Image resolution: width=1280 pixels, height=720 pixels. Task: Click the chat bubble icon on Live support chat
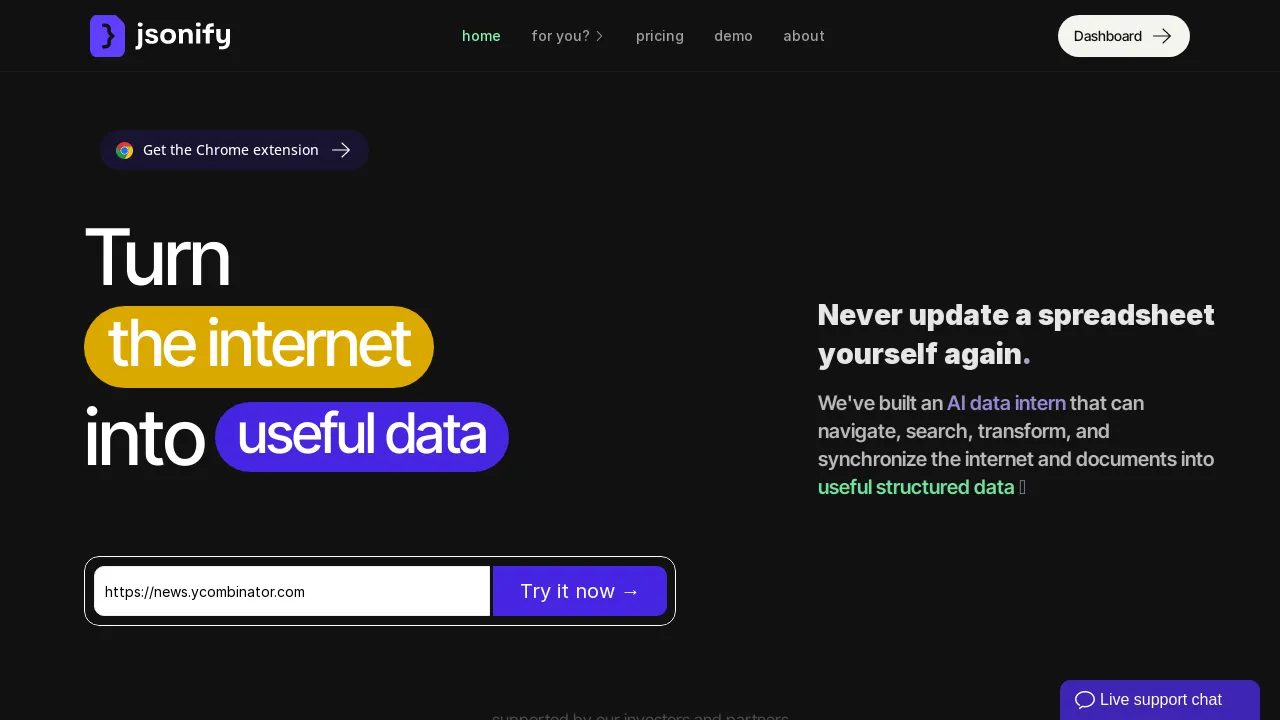tap(1084, 700)
